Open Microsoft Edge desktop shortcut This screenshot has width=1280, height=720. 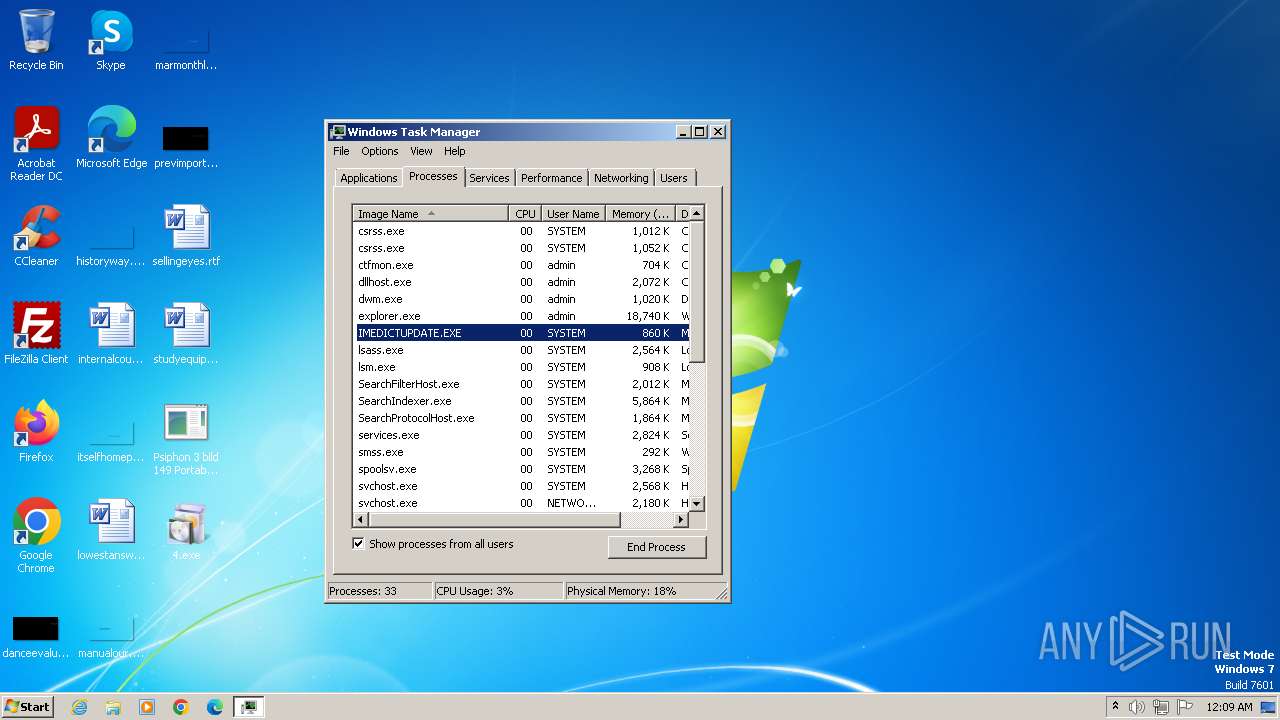(111, 137)
